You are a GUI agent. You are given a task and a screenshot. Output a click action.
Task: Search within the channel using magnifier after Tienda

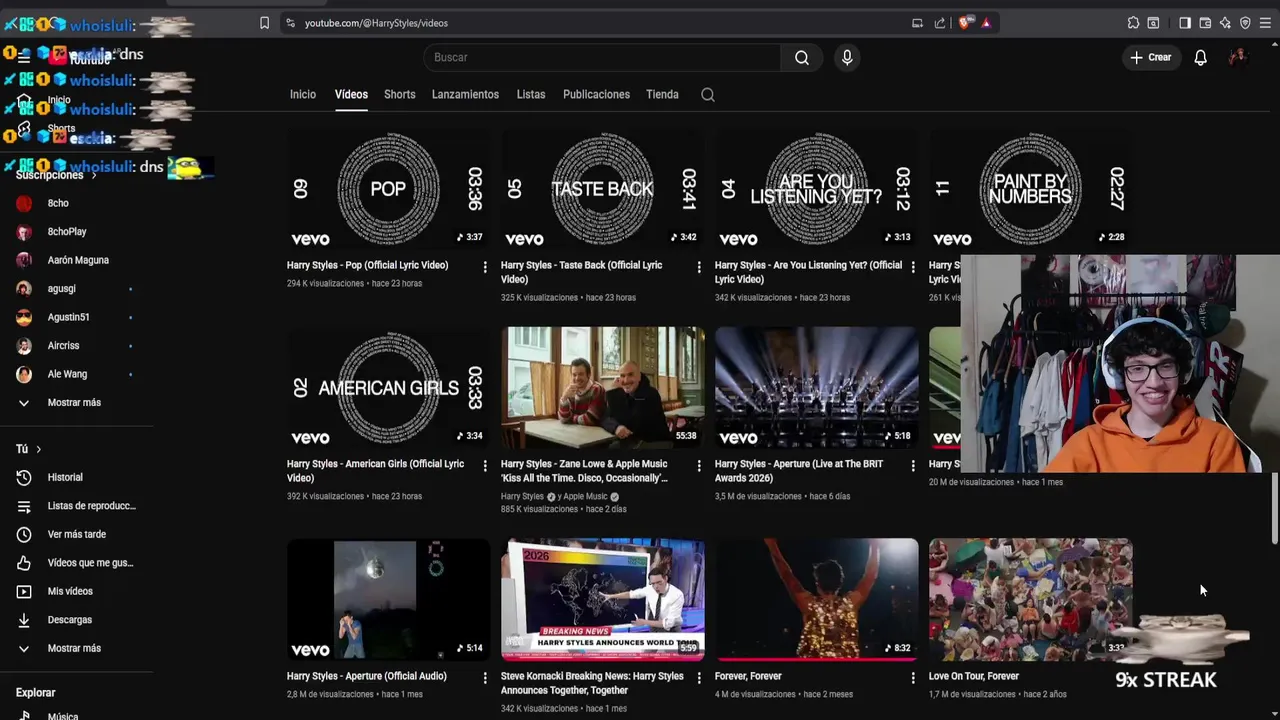point(708,95)
